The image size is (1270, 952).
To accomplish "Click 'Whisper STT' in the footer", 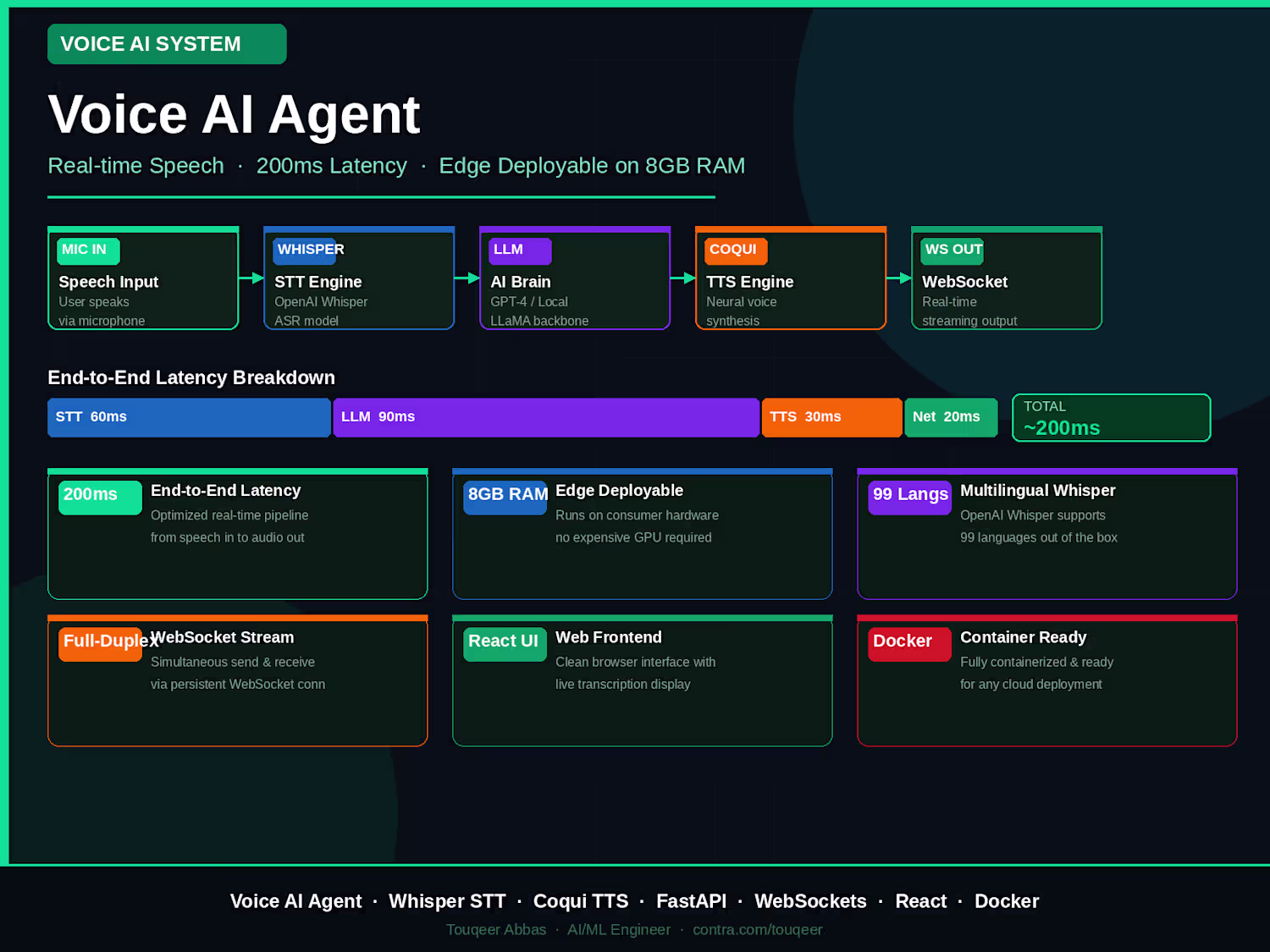I will click(x=447, y=901).
